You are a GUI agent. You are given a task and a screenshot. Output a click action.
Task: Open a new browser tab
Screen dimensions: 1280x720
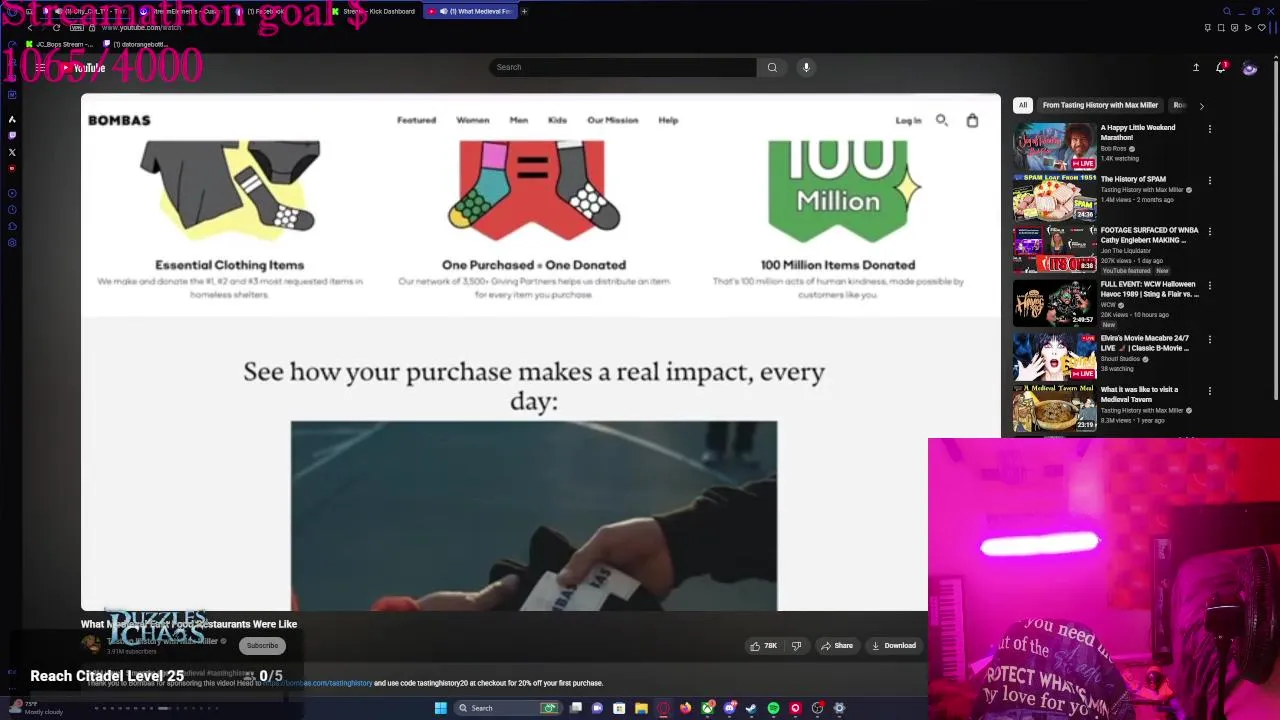(x=524, y=11)
